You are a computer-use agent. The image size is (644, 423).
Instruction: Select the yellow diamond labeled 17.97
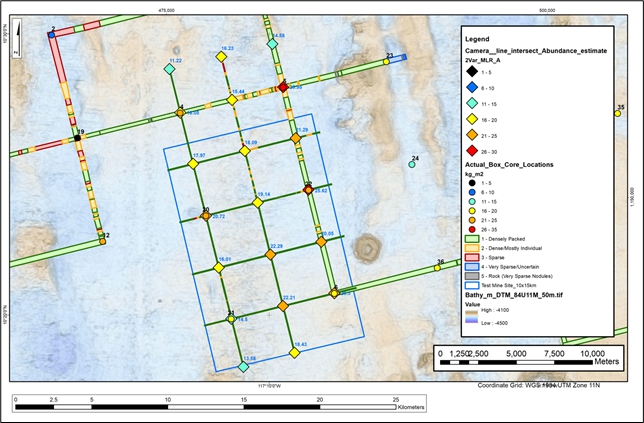click(191, 165)
